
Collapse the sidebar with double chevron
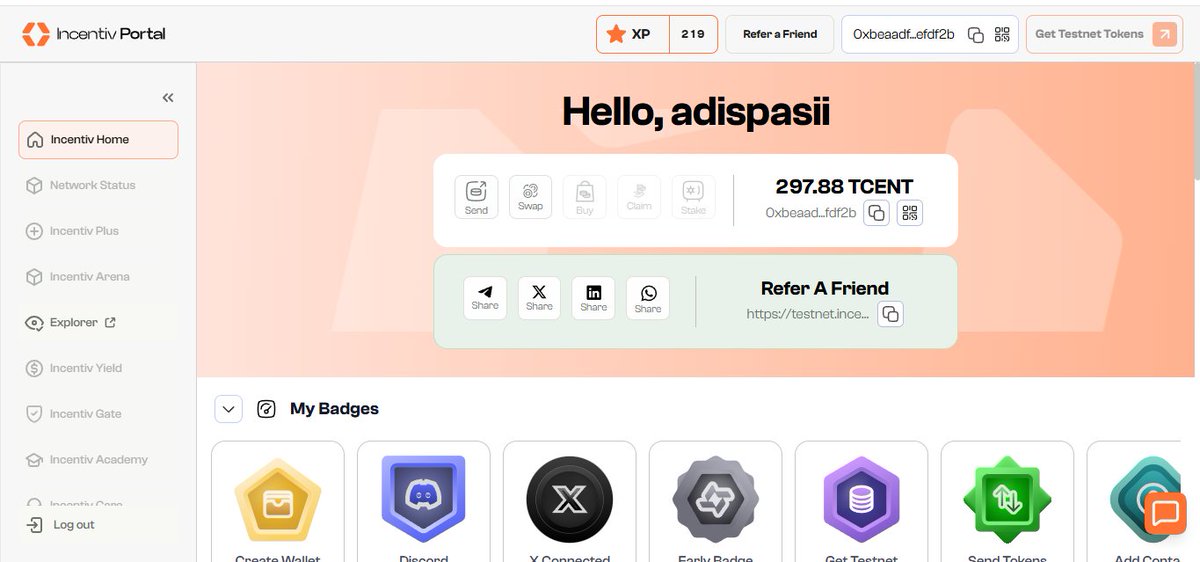point(168,97)
